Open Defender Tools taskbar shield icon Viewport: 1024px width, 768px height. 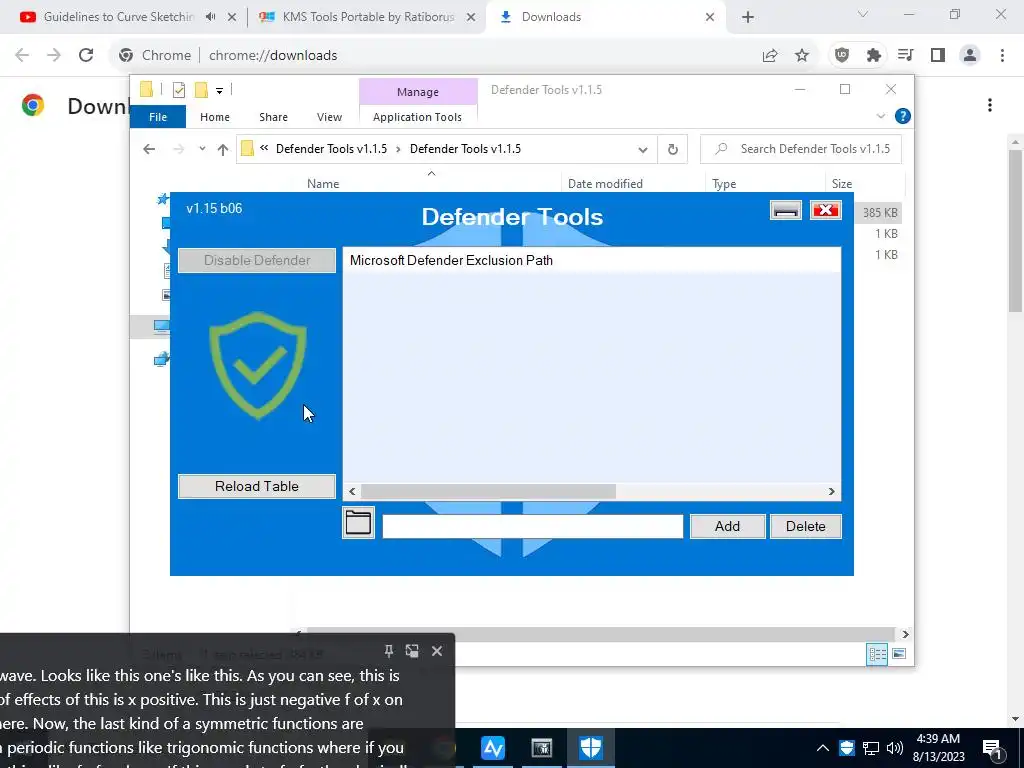[x=590, y=748]
